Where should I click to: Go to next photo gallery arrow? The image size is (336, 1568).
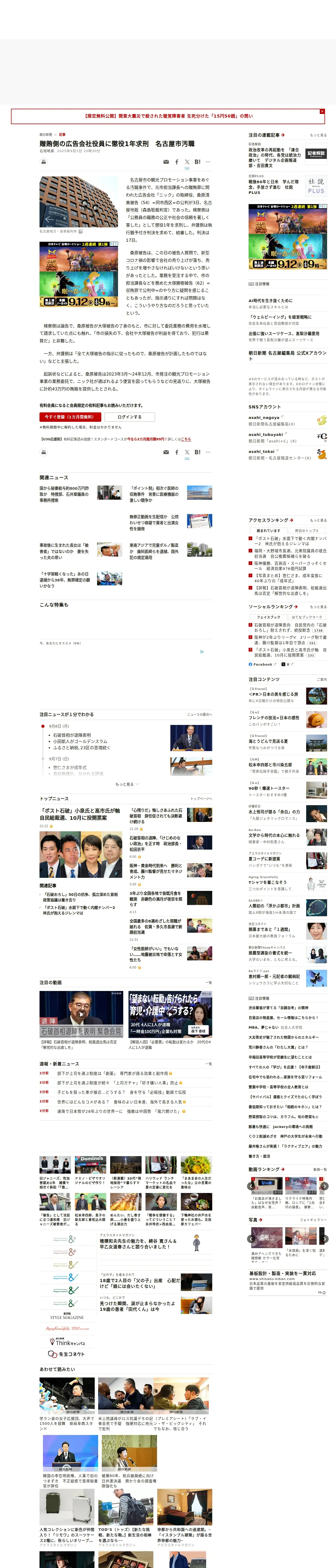point(324,1239)
